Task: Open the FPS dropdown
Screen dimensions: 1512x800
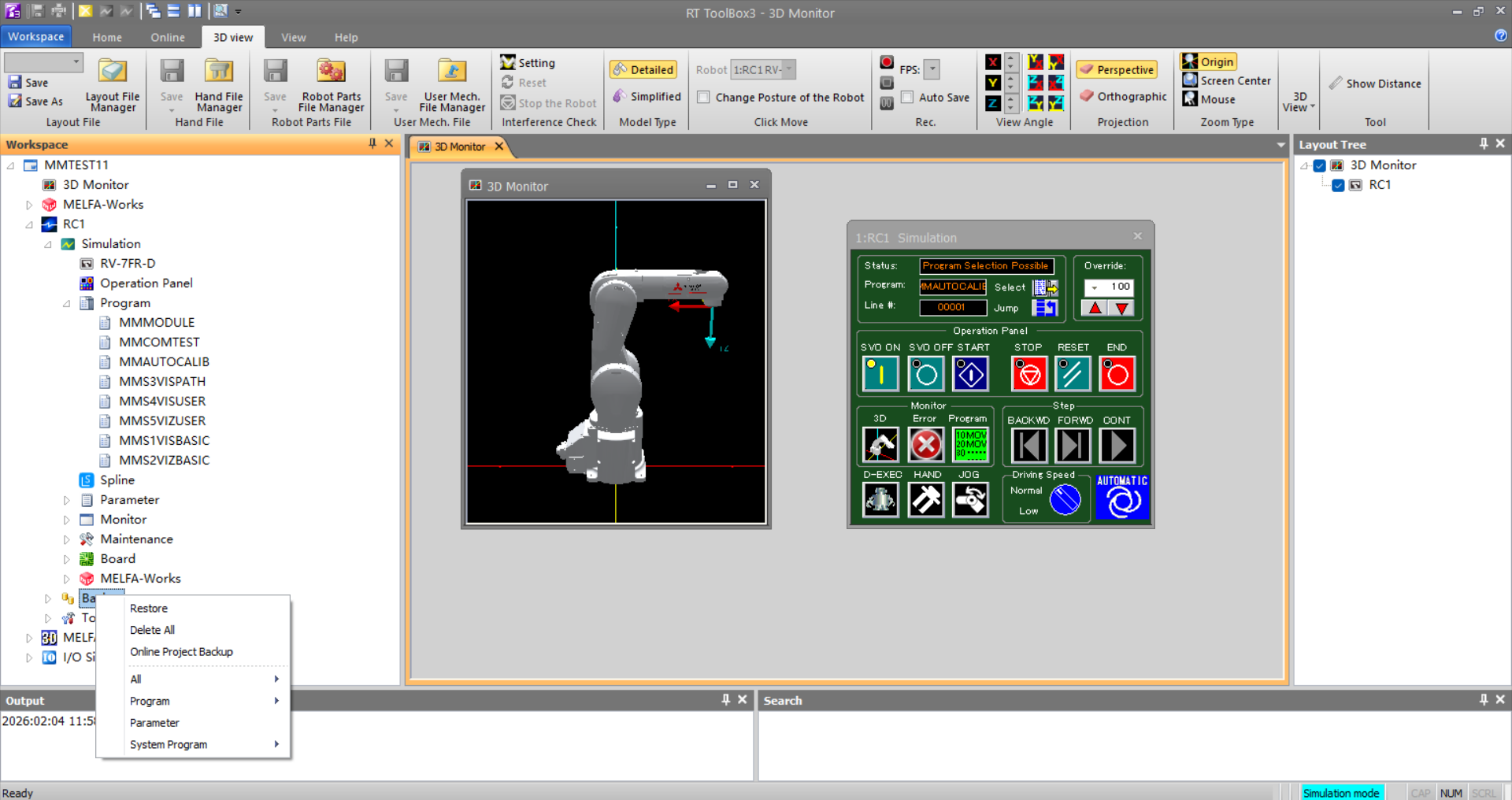Action: click(x=932, y=69)
